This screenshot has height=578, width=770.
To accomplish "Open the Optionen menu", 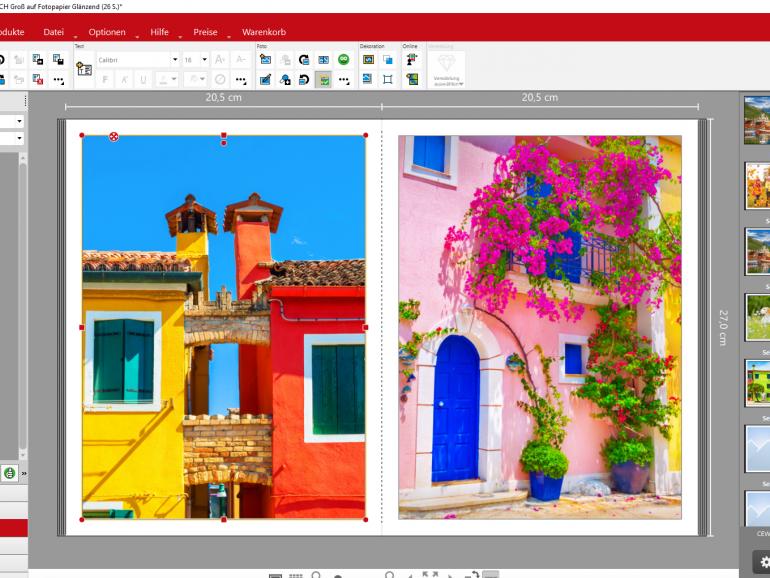I will click(107, 32).
